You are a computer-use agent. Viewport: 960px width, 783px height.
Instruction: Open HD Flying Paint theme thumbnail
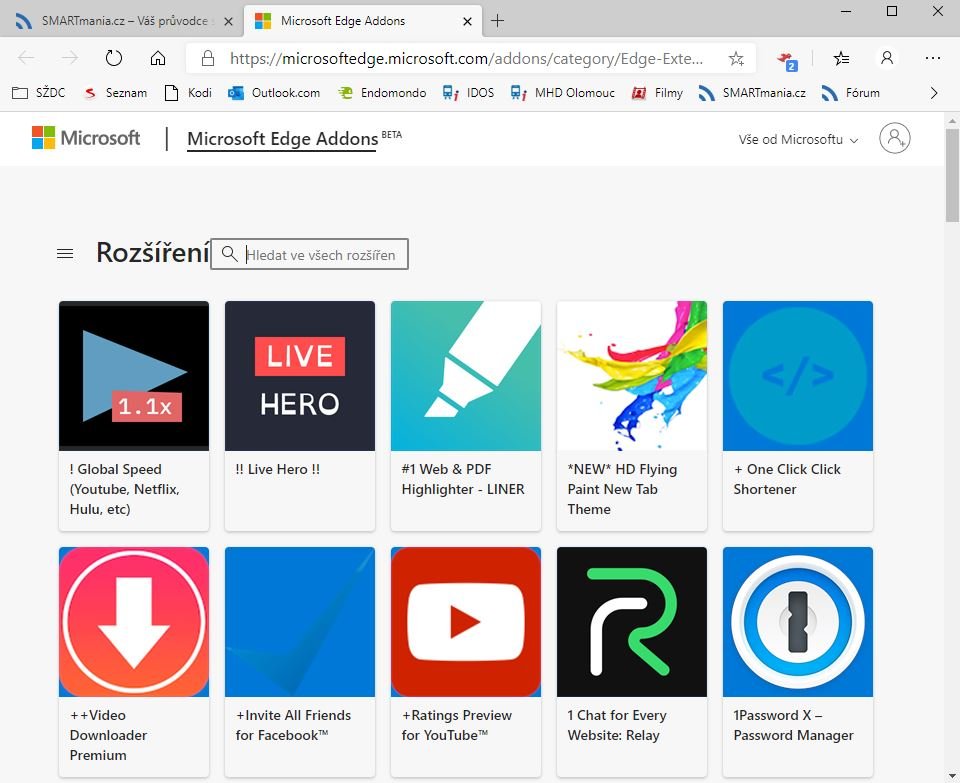pyautogui.click(x=632, y=376)
